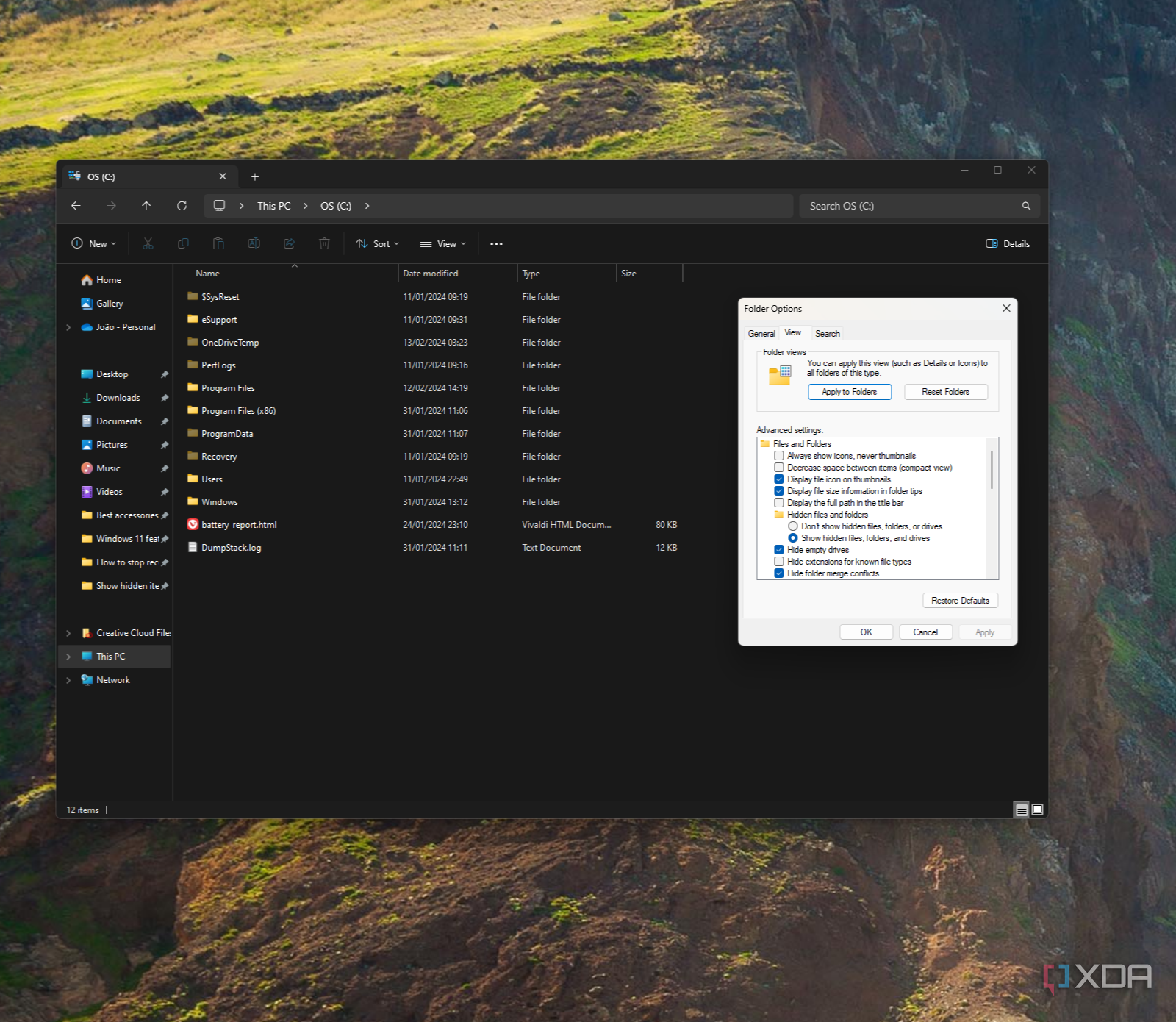Open the Search tab in Folder Options
This screenshot has width=1176, height=1022.
point(827,334)
